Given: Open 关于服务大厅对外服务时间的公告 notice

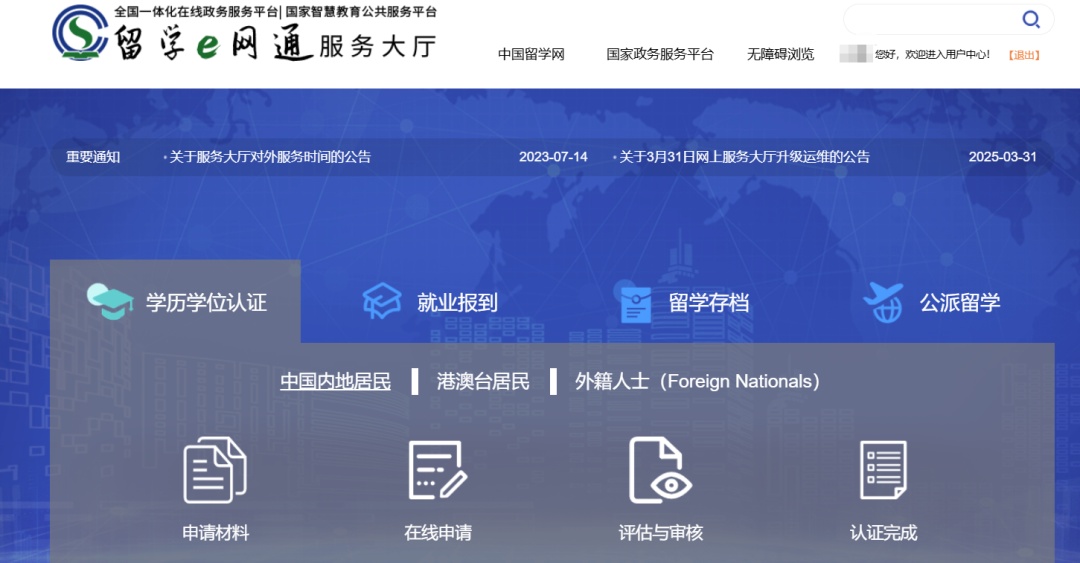Looking at the screenshot, I should tap(270, 156).
